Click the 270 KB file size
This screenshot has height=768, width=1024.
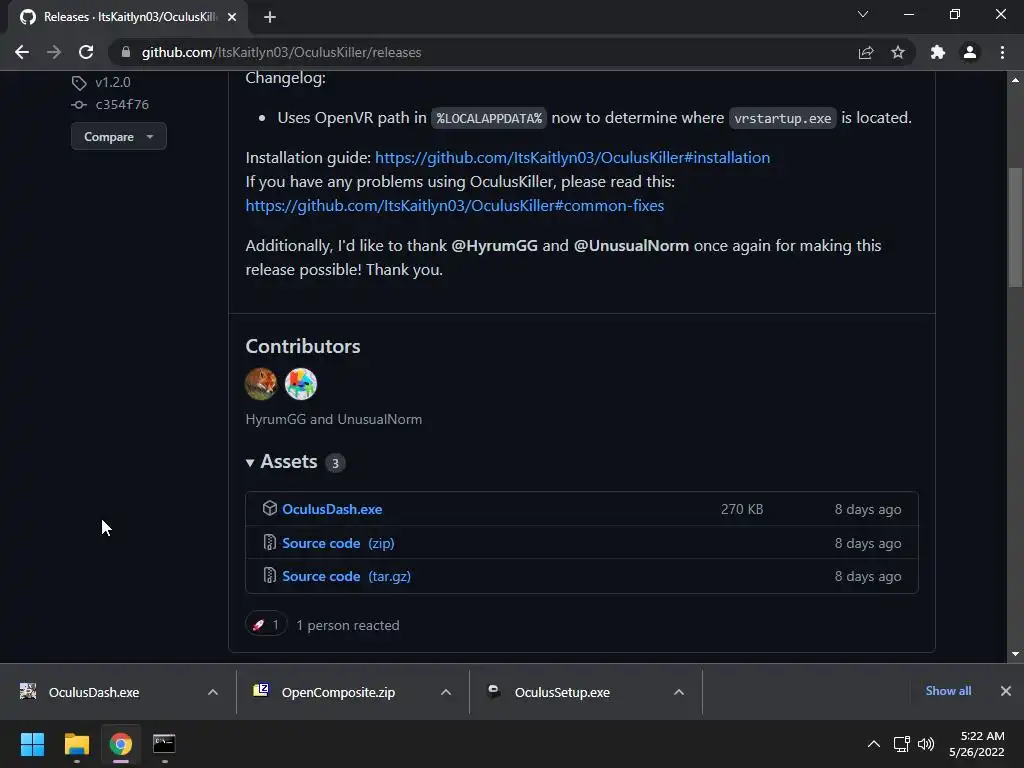(x=742, y=509)
